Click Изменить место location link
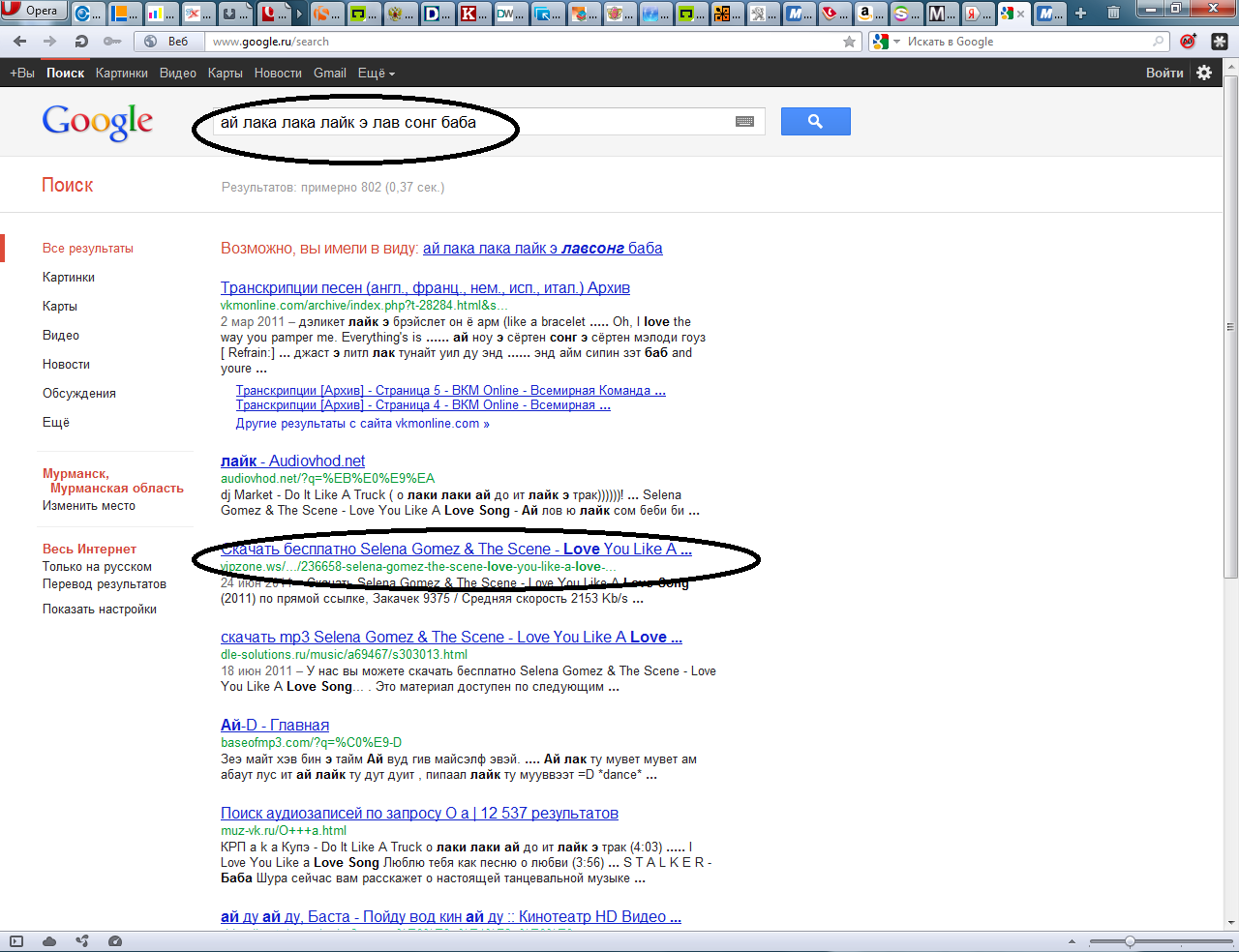The image size is (1239, 952). point(89,506)
